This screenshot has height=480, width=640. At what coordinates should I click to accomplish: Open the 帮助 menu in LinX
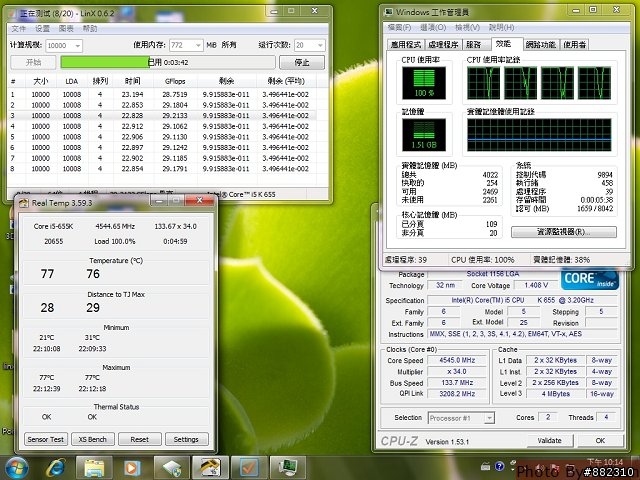[x=90, y=29]
